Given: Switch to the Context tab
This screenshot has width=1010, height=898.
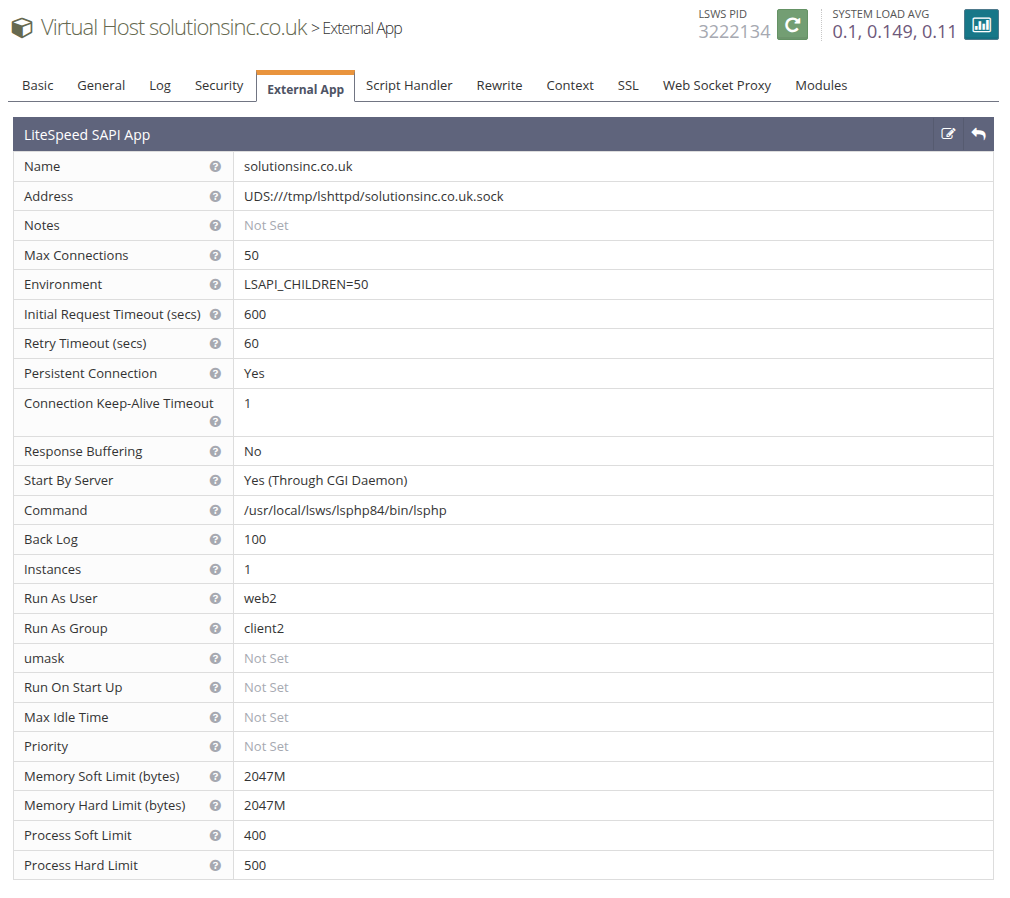Looking at the screenshot, I should [569, 86].
